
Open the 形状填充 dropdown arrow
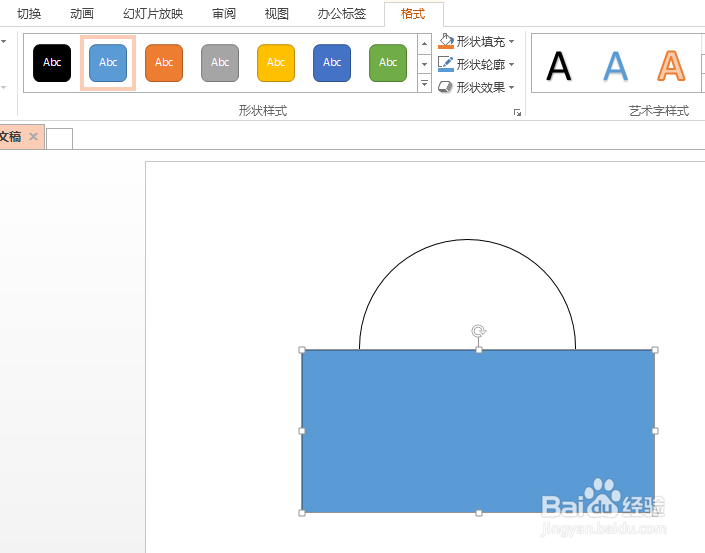point(512,42)
